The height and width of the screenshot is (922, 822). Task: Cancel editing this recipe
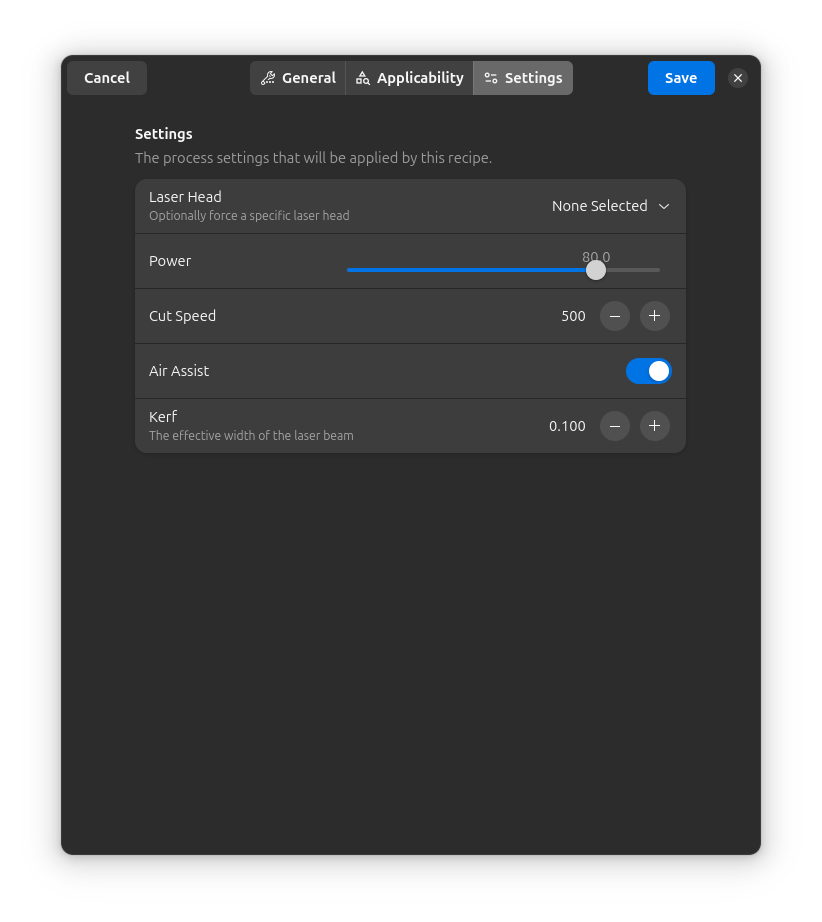(x=106, y=77)
